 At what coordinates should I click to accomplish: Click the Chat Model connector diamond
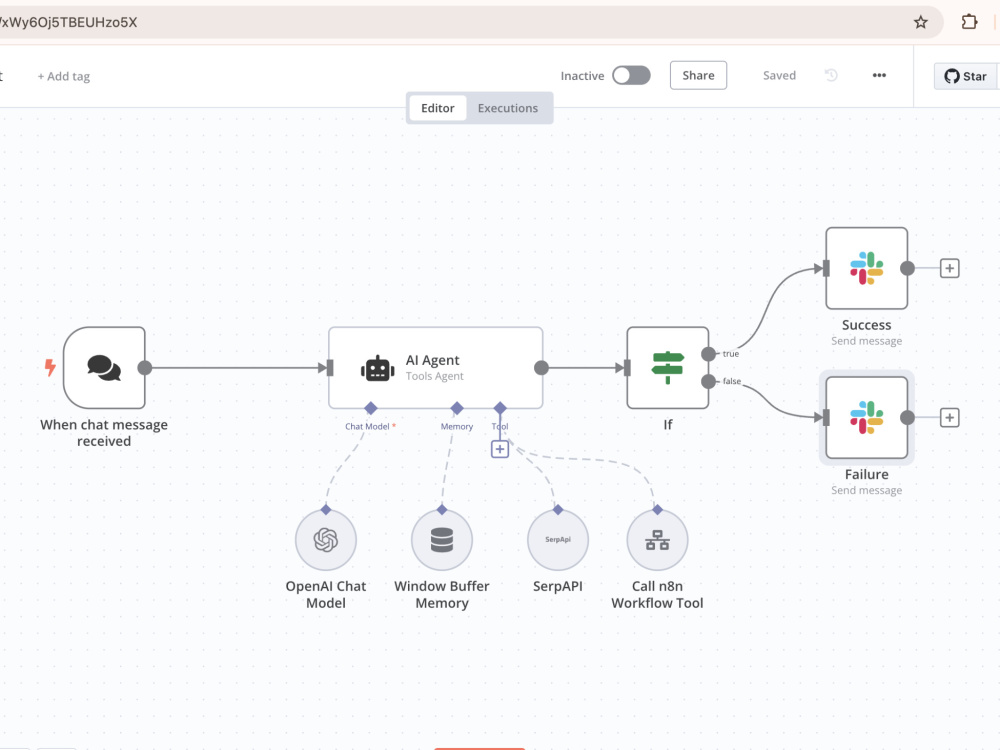coord(371,408)
